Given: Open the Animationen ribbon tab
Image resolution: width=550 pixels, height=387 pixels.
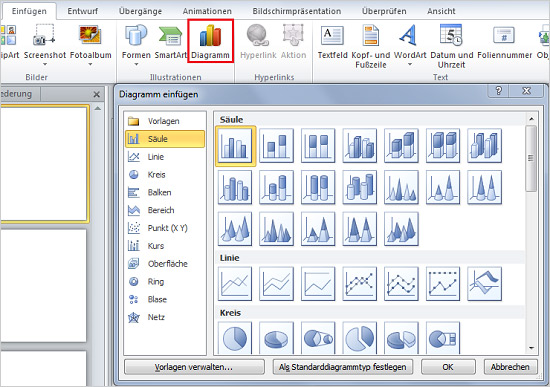Looking at the screenshot, I should pos(207,11).
